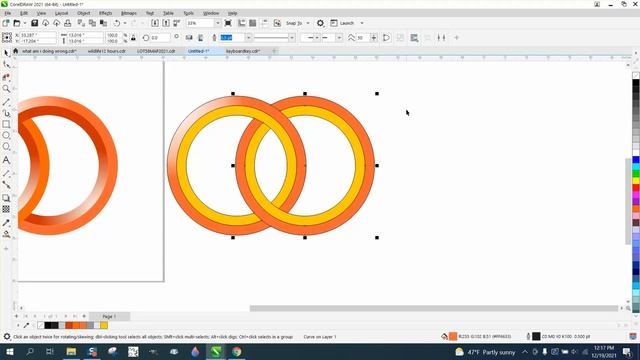The image size is (640, 360).
Task: Select the Interactive Fill tool
Action: [6, 234]
